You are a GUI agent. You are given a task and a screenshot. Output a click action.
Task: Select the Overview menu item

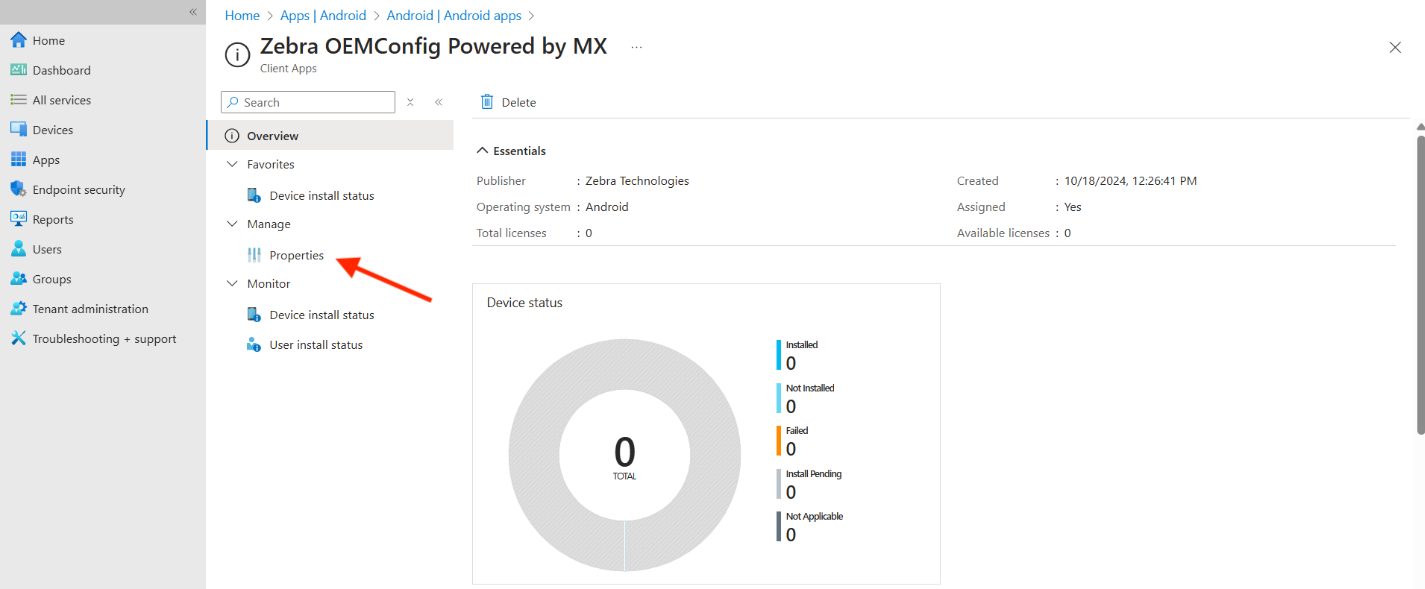pos(272,136)
